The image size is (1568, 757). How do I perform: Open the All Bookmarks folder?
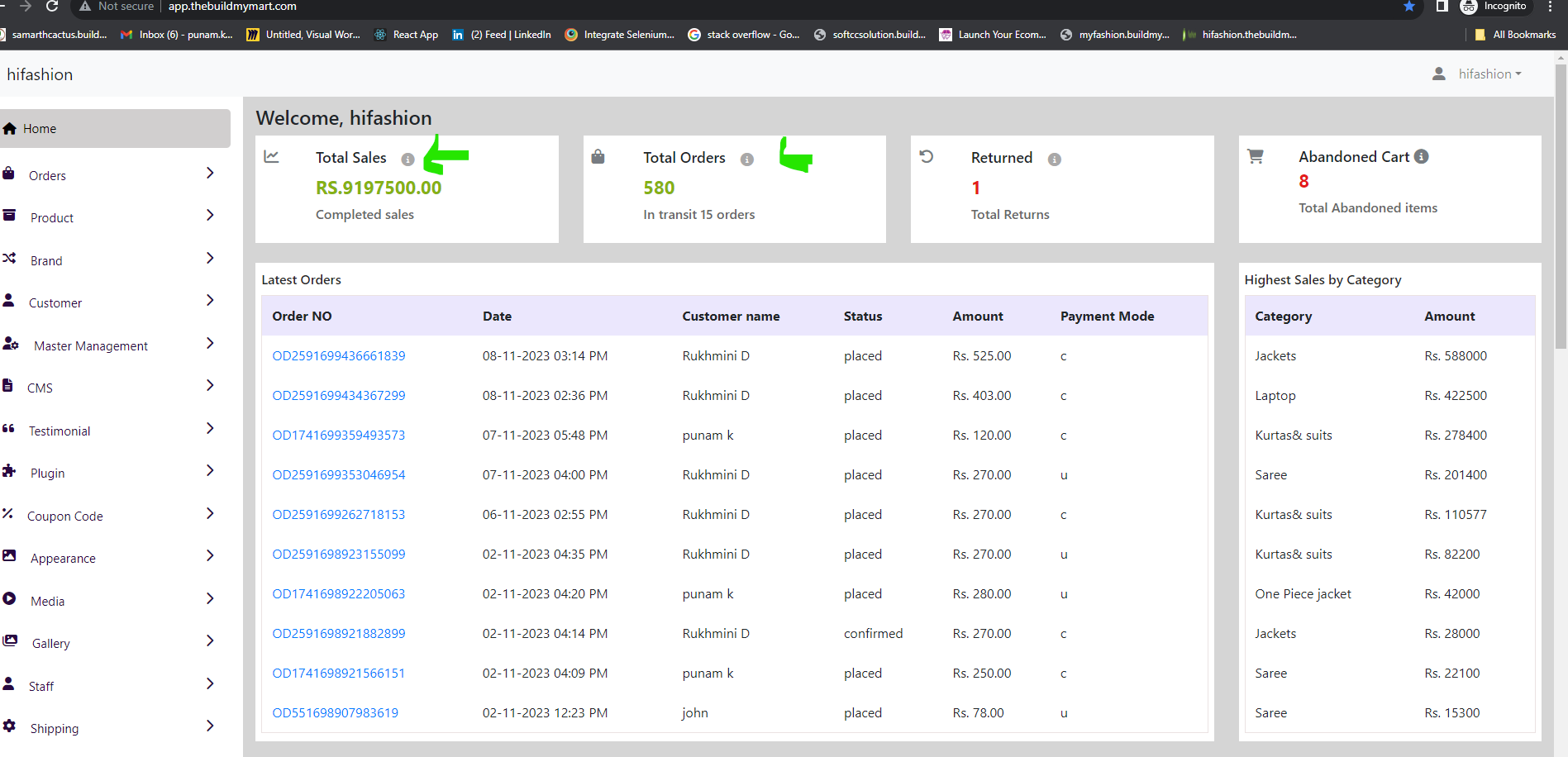[x=1515, y=35]
